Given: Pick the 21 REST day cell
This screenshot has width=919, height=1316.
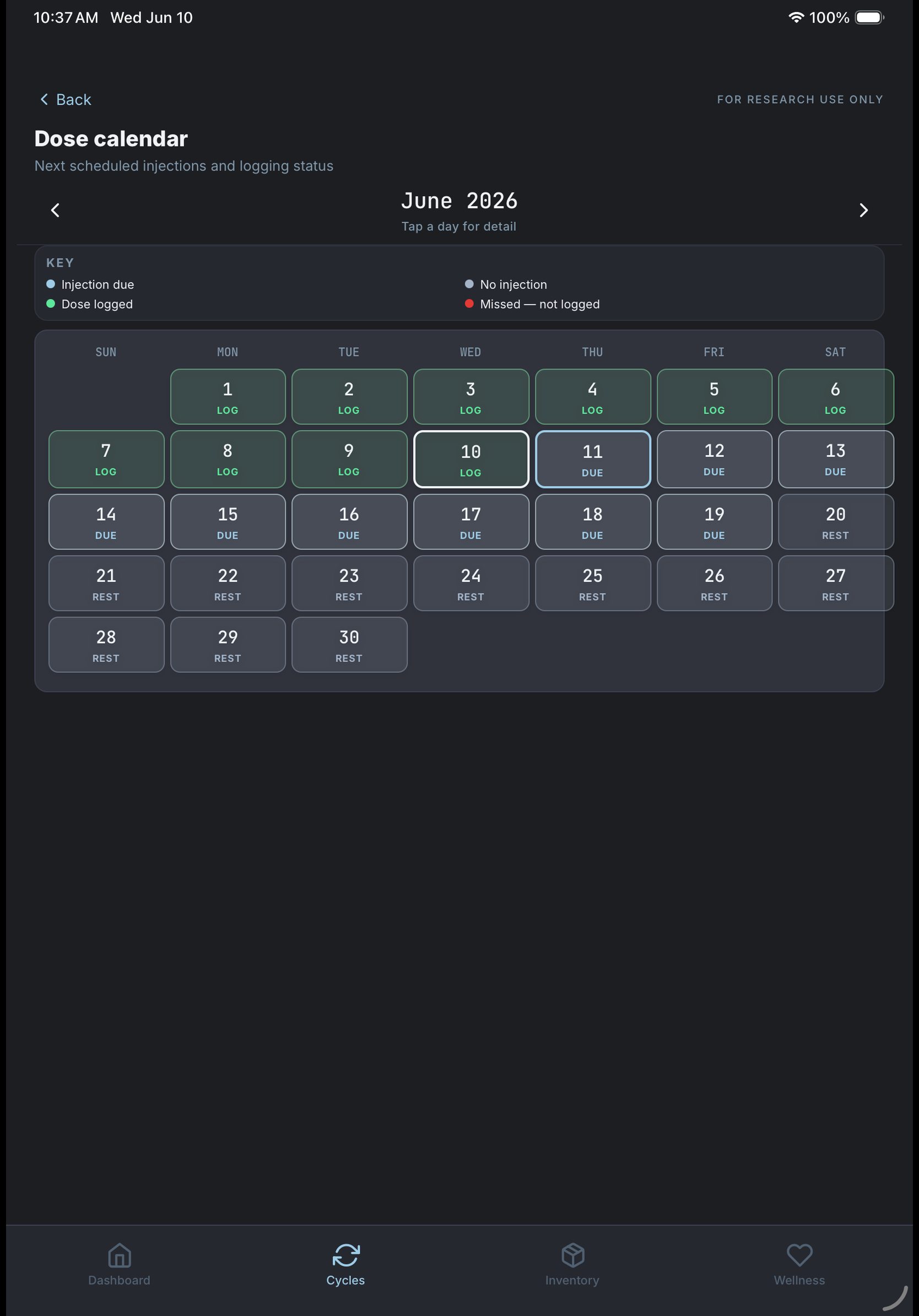Looking at the screenshot, I should [106, 583].
